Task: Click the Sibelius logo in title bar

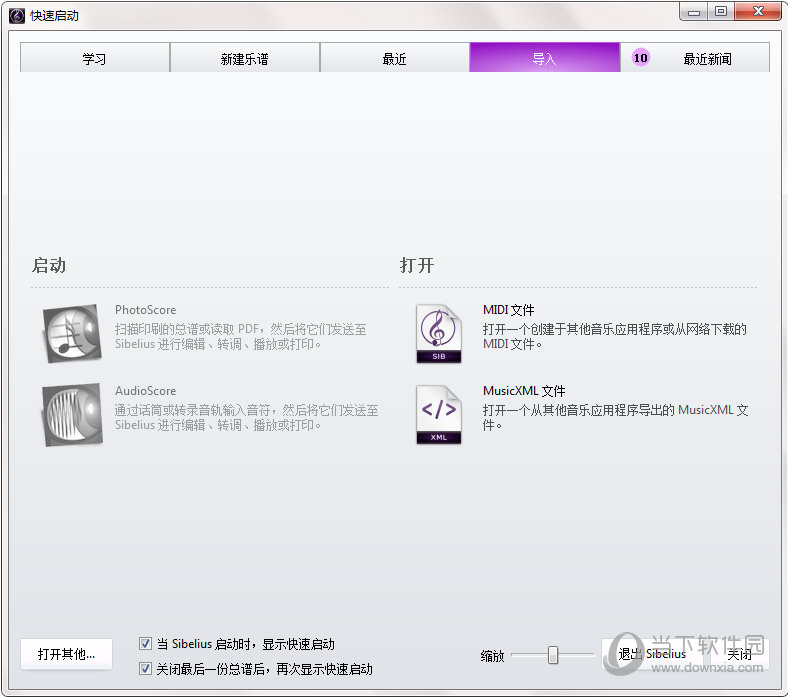Action: [x=17, y=16]
